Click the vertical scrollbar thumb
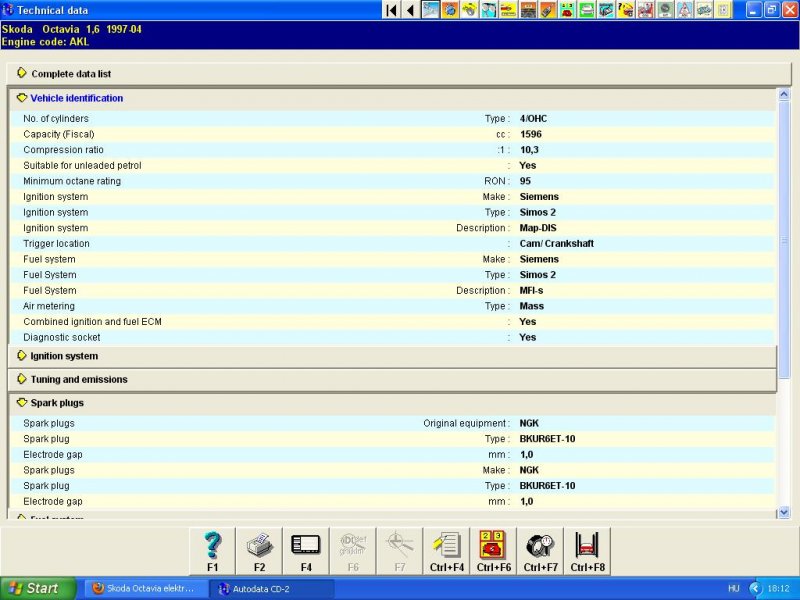 tap(784, 240)
